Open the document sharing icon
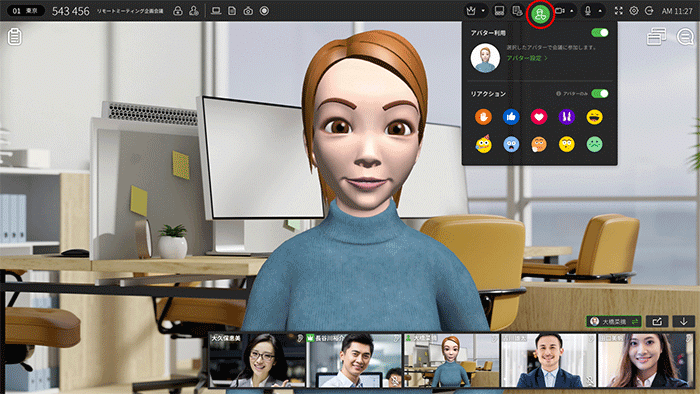 click(232, 11)
